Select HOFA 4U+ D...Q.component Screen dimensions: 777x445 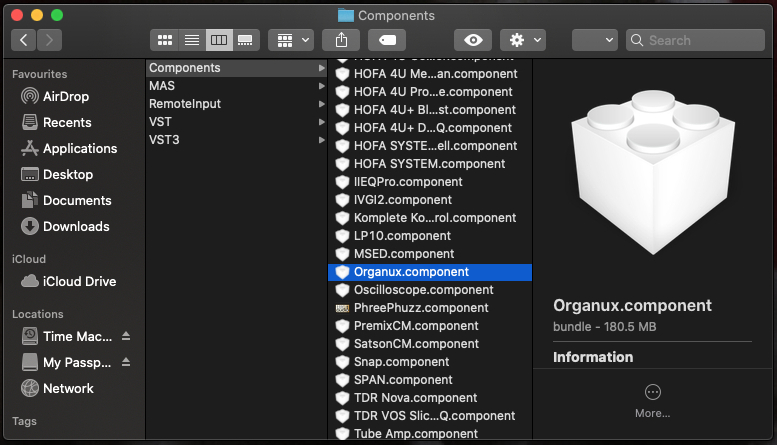(430, 128)
